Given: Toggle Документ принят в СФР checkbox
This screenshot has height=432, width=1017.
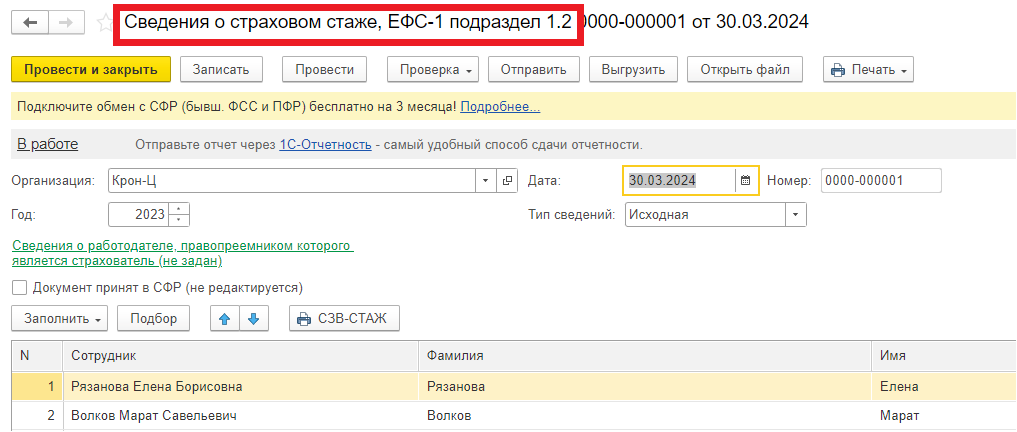Looking at the screenshot, I should click(x=19, y=287).
